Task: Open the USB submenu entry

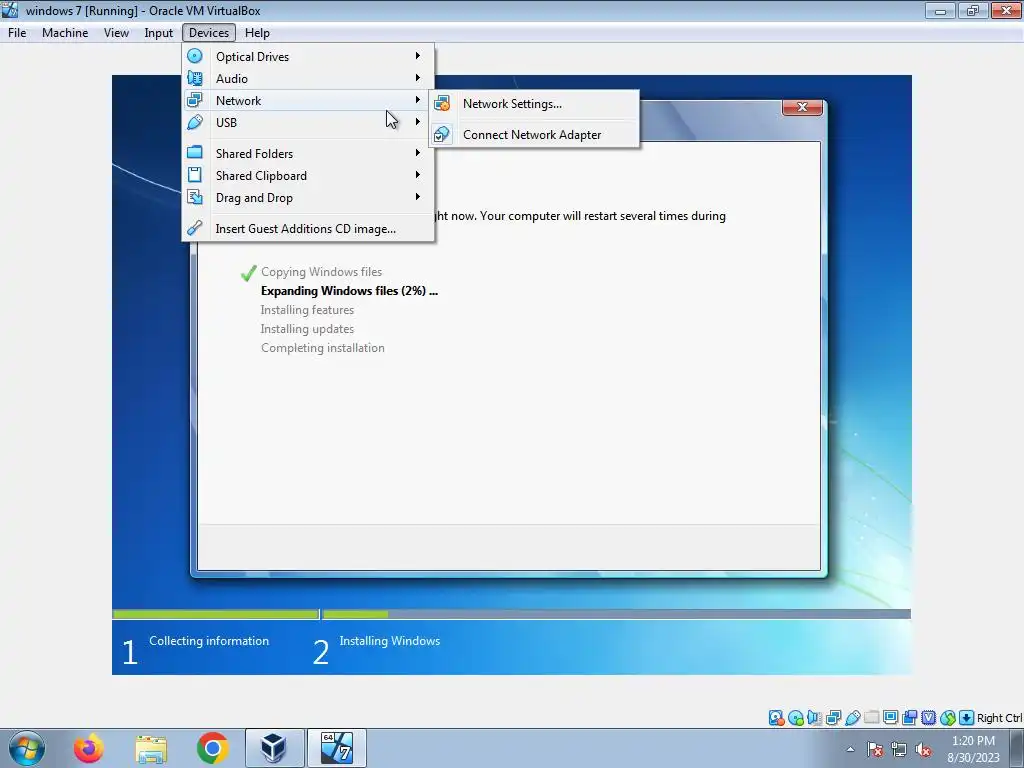Action: coord(308,122)
